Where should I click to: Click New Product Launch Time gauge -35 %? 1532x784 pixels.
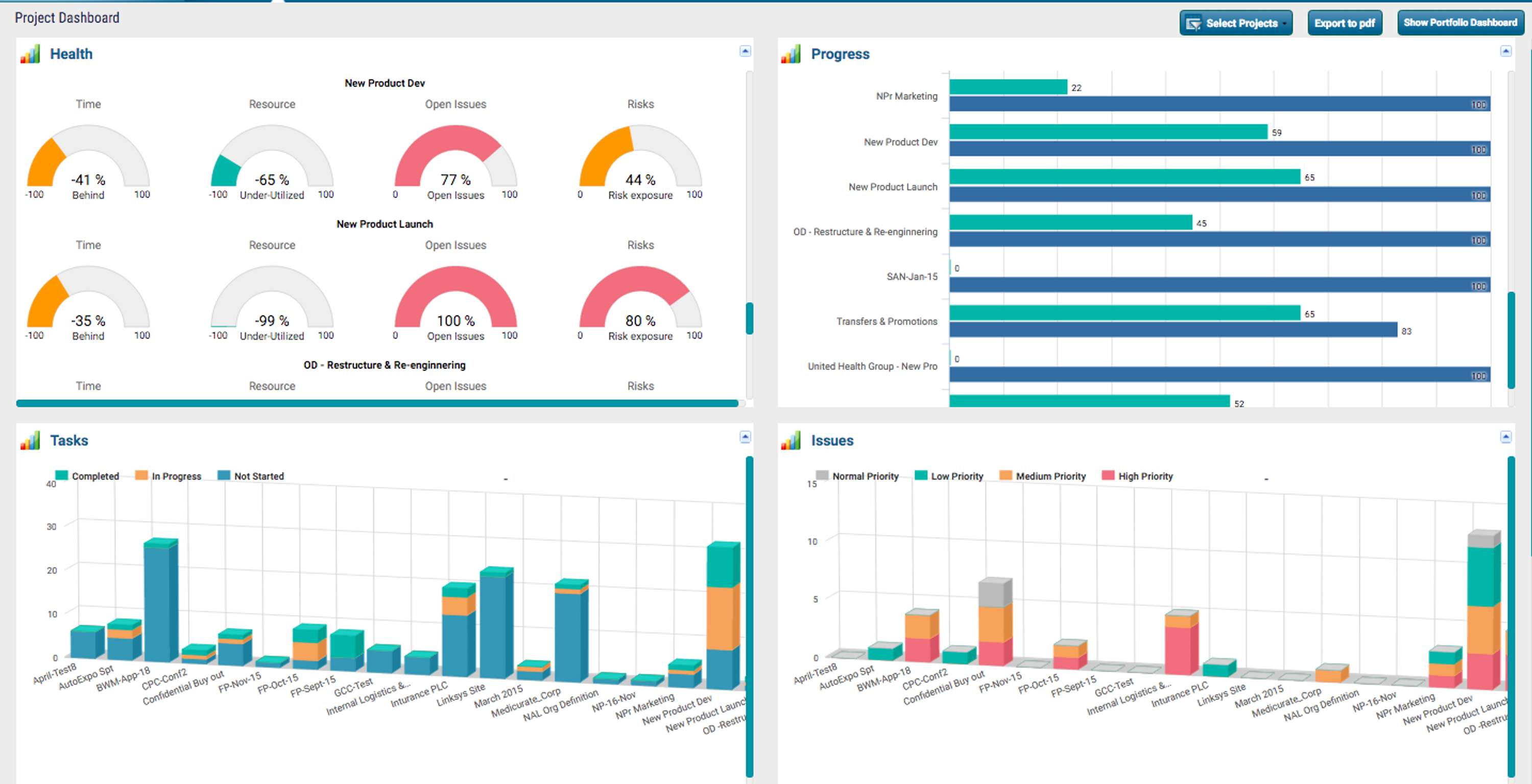pos(88,297)
